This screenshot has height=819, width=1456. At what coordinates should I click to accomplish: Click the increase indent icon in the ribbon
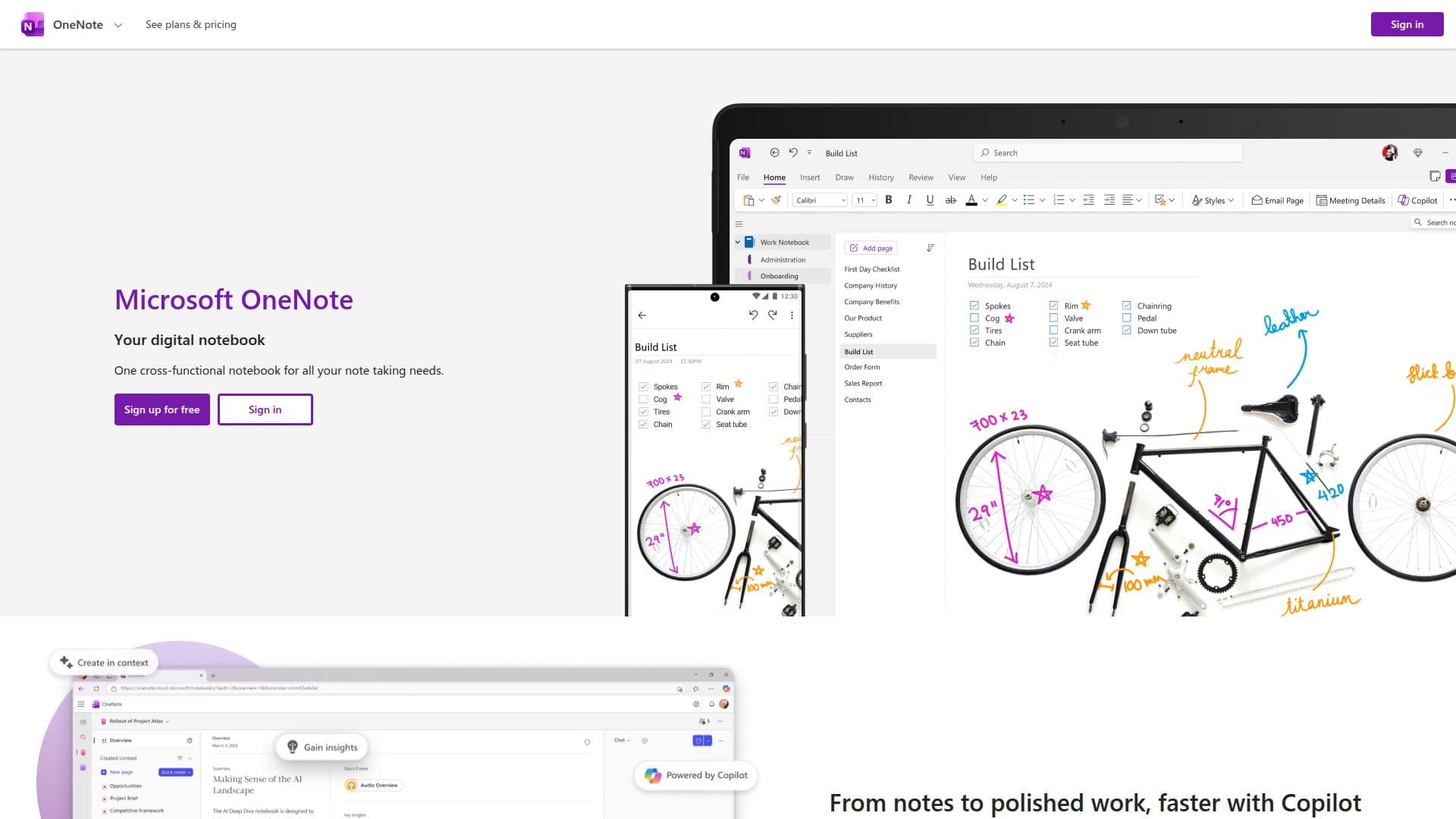coord(1109,200)
